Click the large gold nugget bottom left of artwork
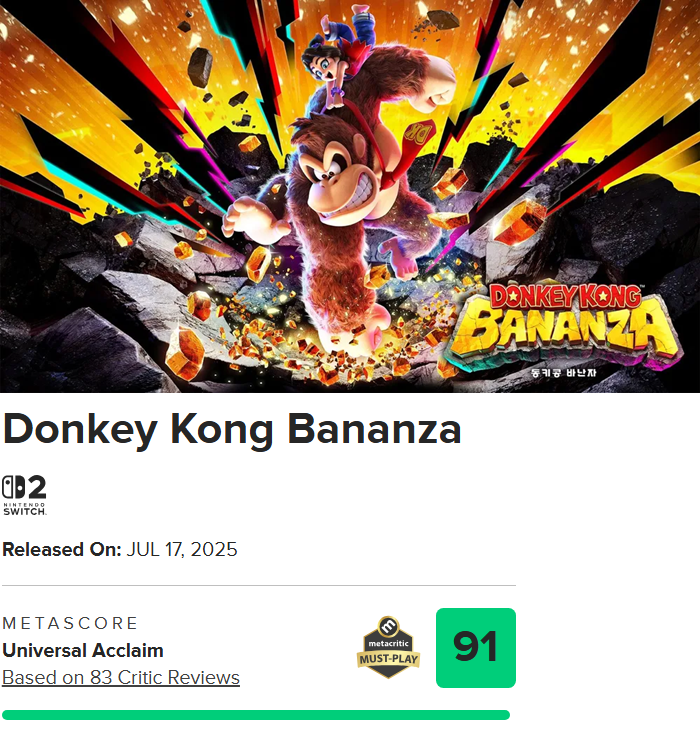 (x=185, y=353)
